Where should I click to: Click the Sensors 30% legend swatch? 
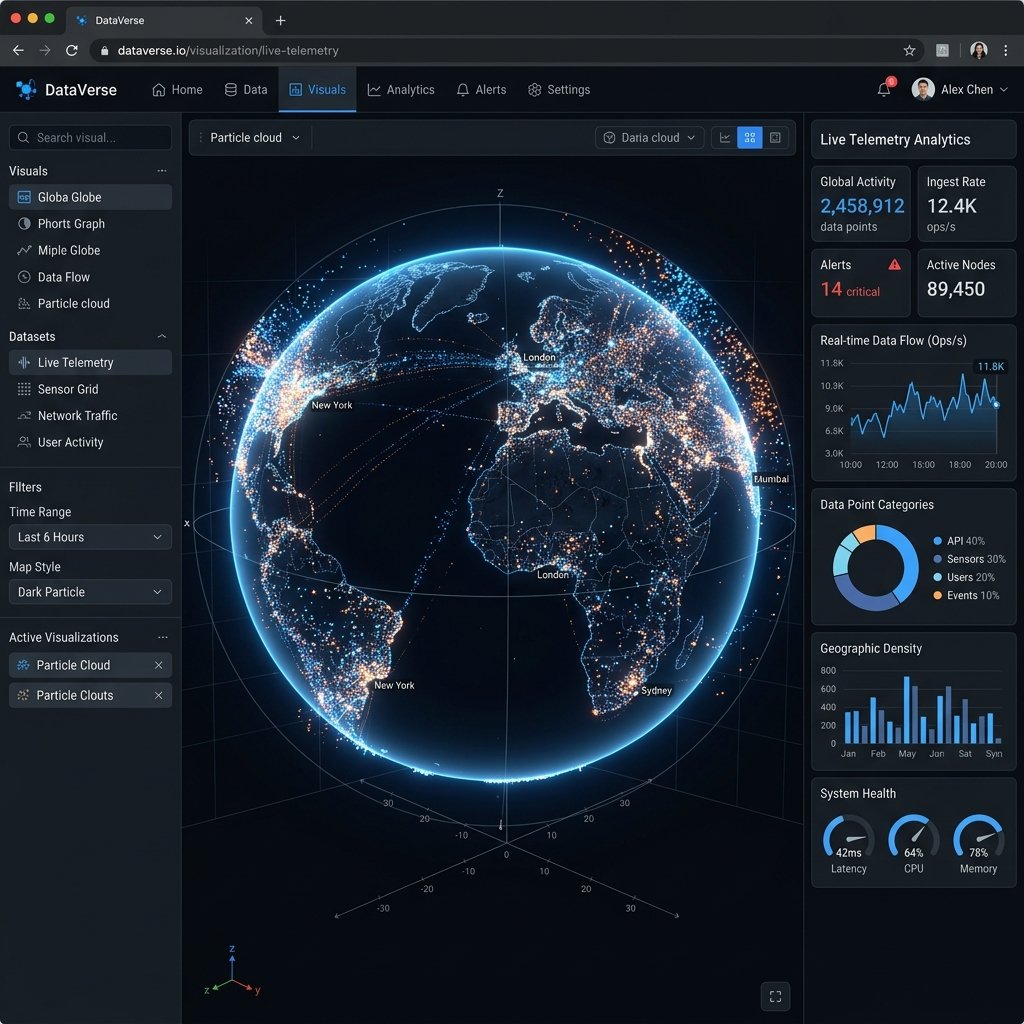(x=938, y=559)
